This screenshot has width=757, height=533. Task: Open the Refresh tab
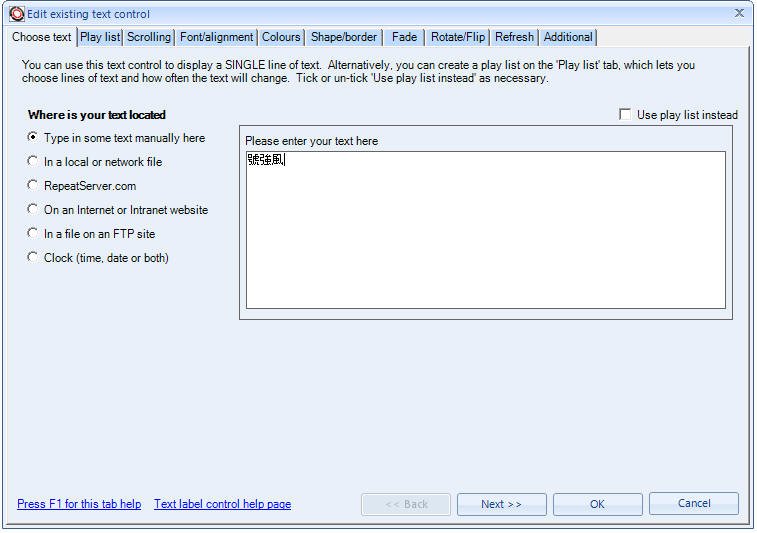tap(515, 37)
